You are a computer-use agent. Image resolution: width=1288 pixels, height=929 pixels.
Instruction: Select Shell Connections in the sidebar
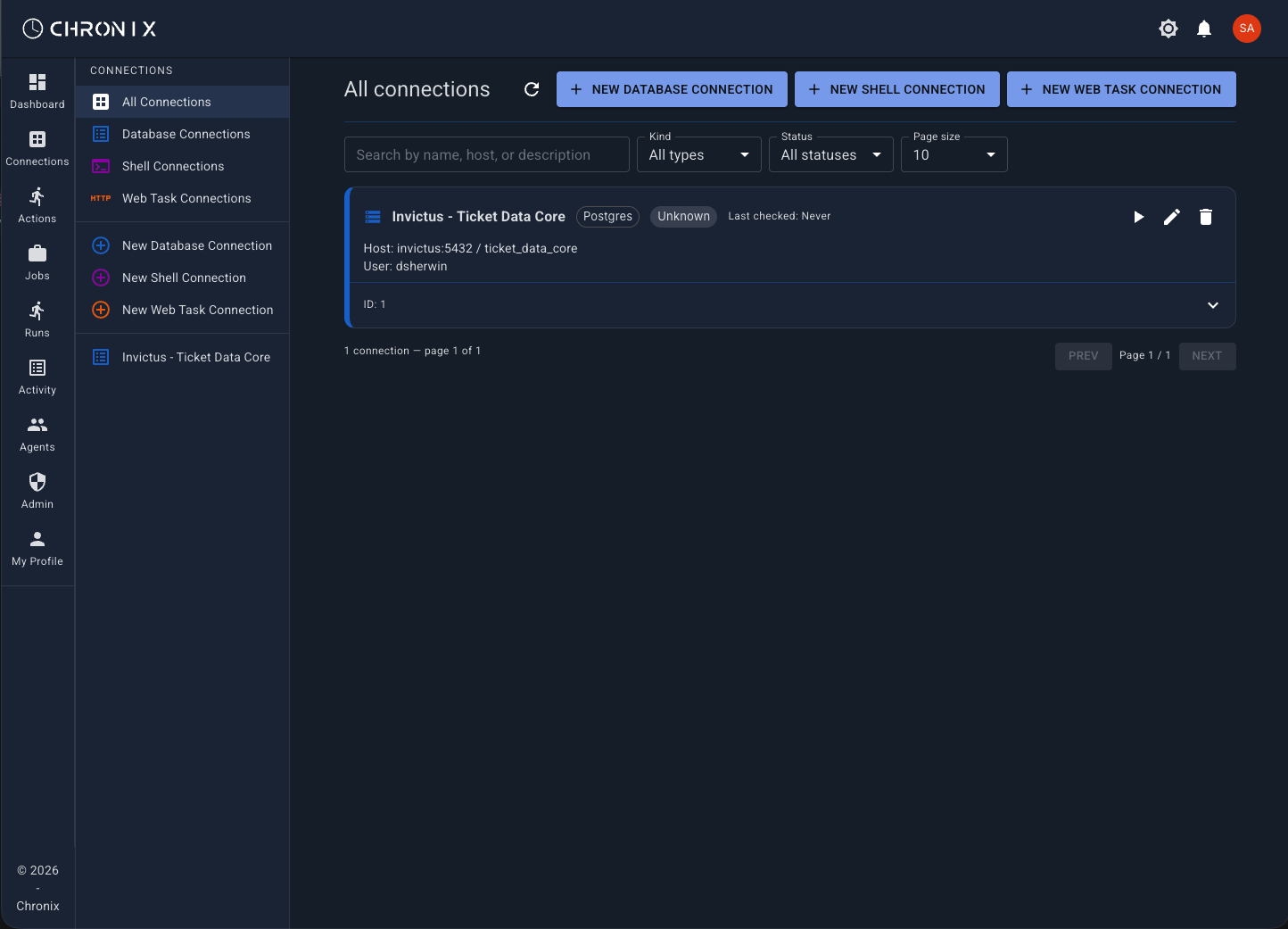[173, 166]
